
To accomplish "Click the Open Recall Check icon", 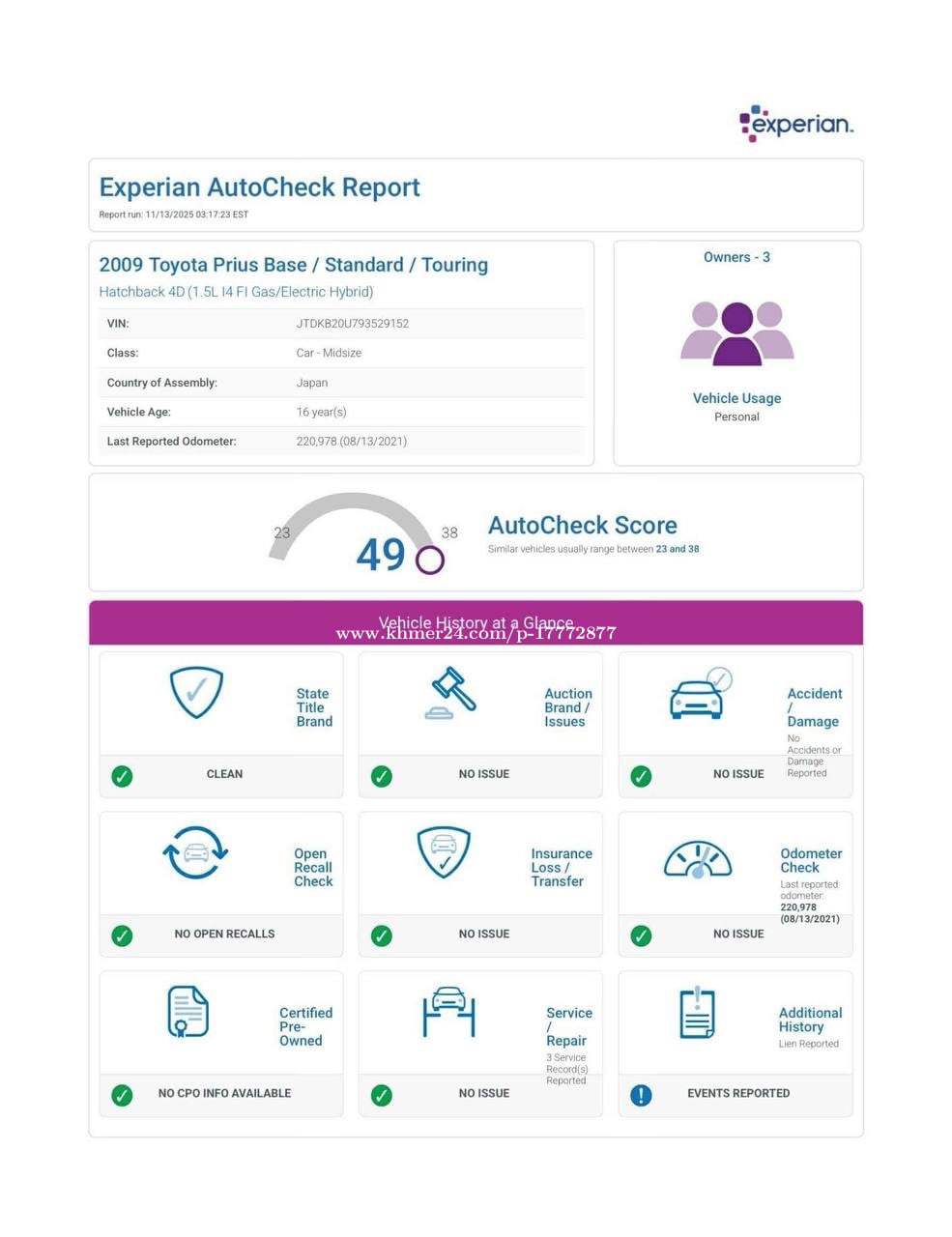I will coord(195,852).
